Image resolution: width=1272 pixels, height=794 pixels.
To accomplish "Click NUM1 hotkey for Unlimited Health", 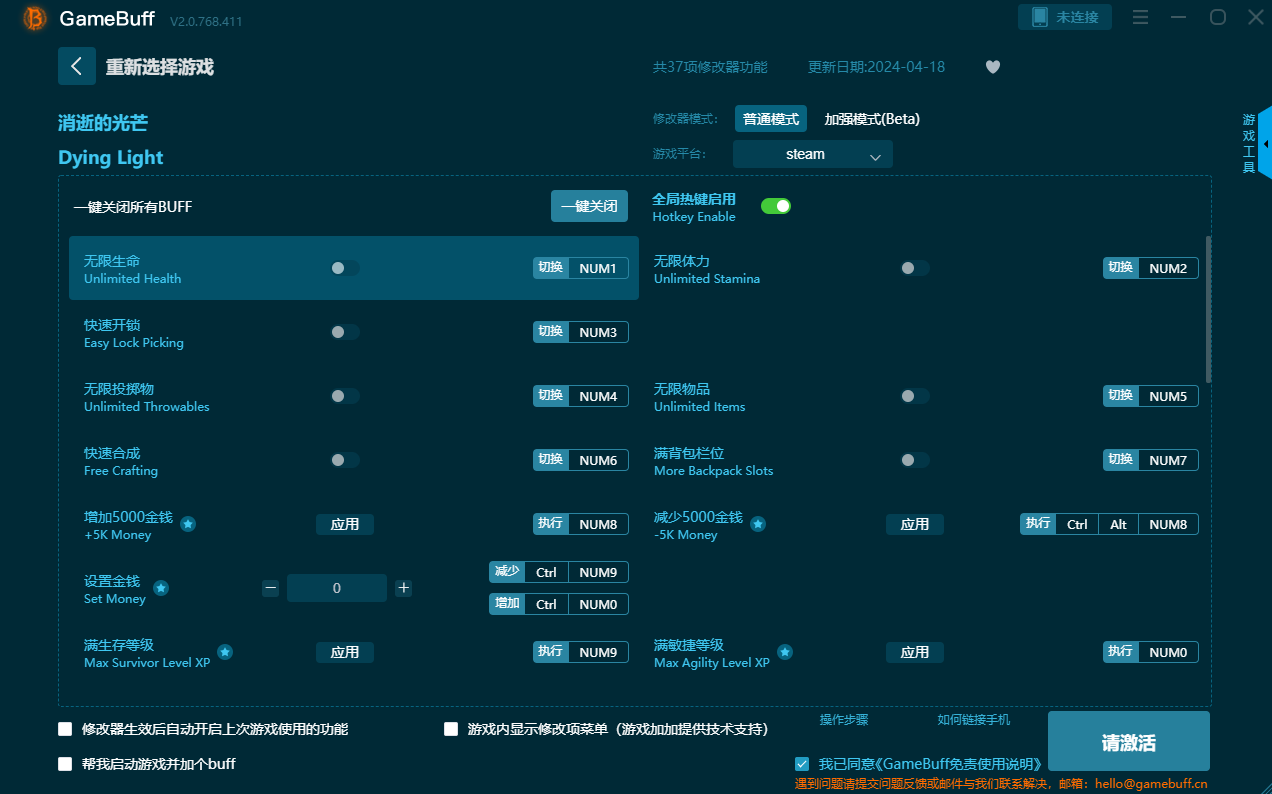I will point(598,268).
